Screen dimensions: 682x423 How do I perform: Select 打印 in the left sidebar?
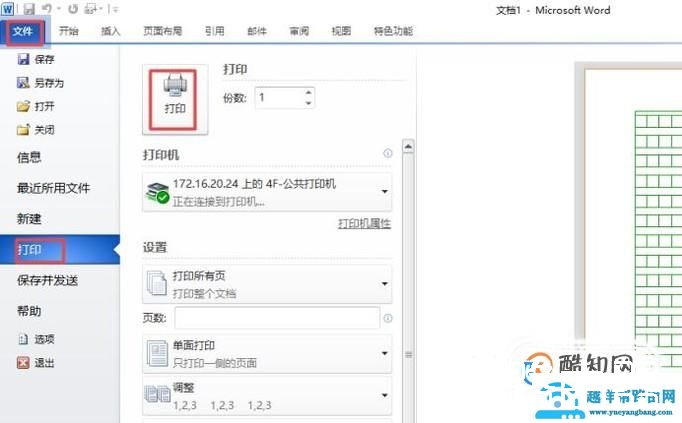click(60, 250)
